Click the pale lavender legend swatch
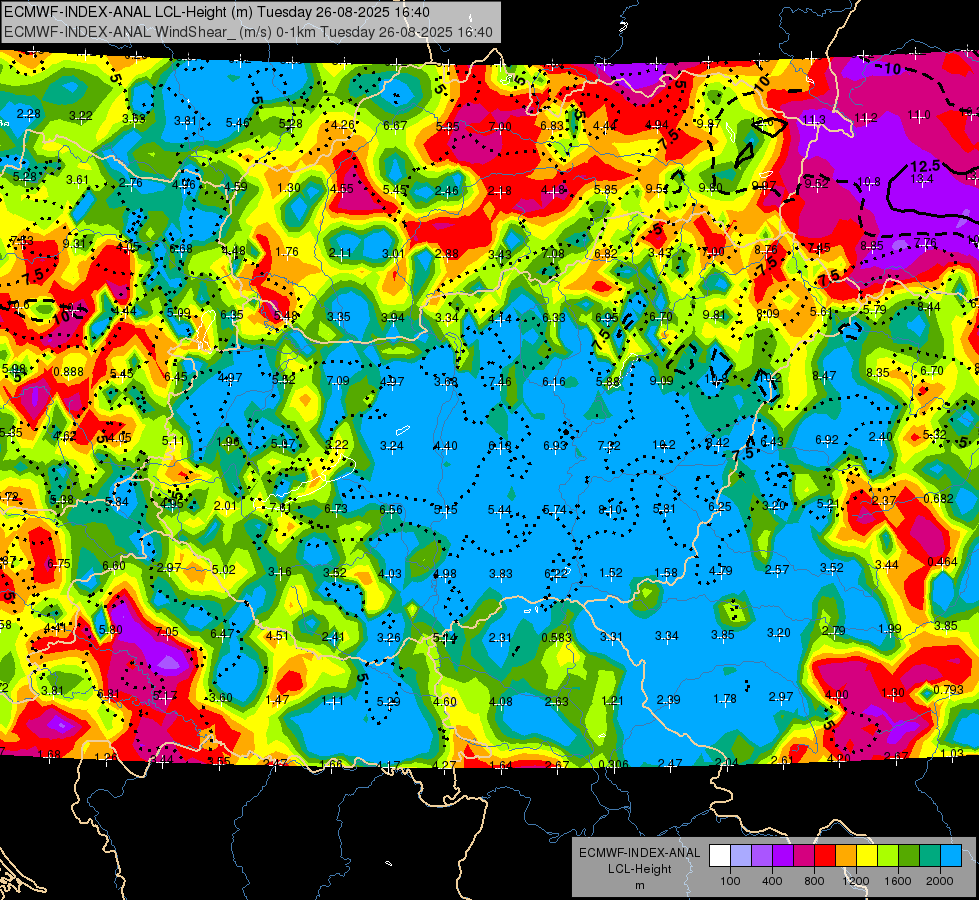Viewport: 979px width, 900px height. pos(741,856)
